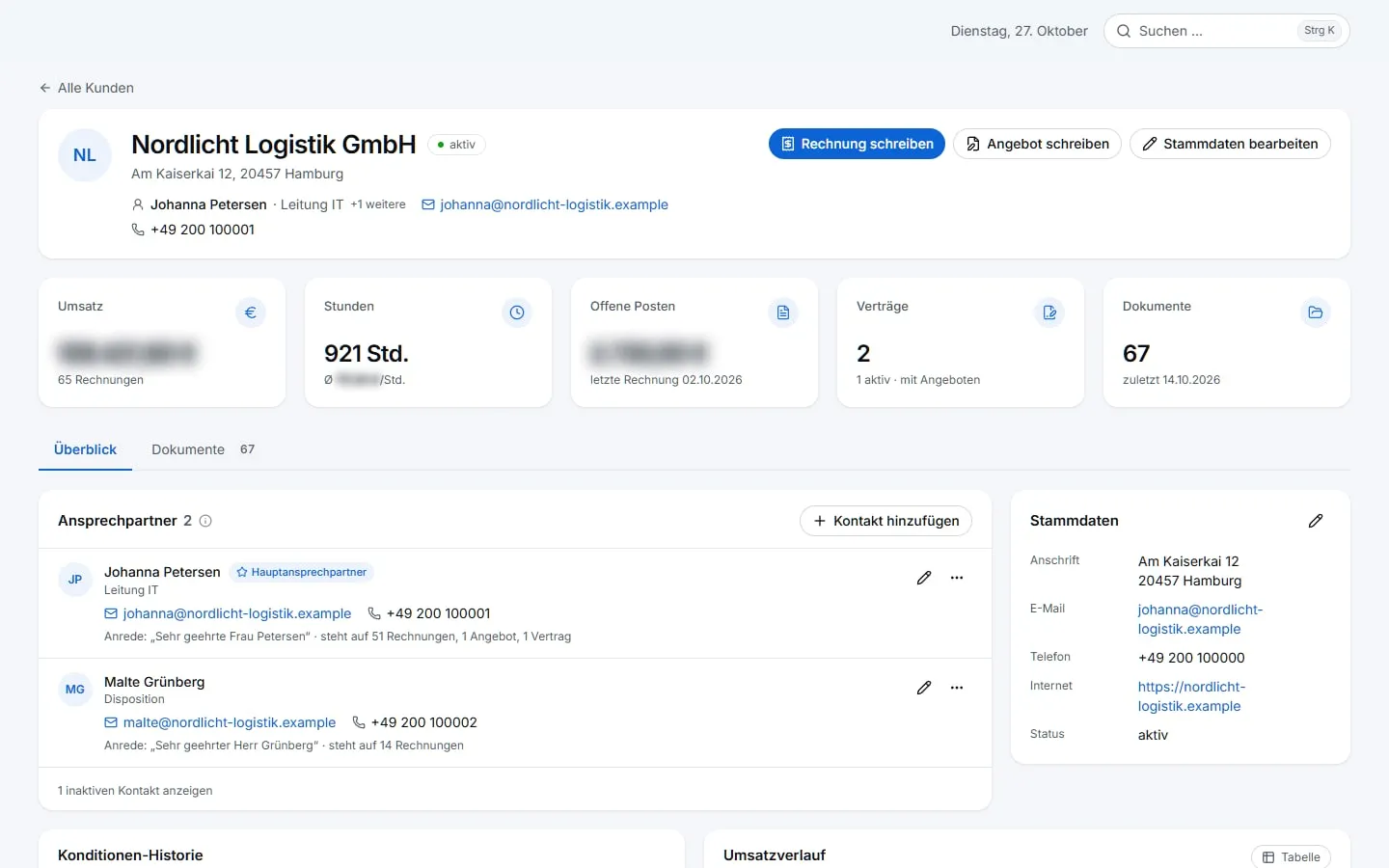This screenshot has width=1389, height=868.
Task: Click the MG avatar of Malte Grünberg
Action: (75, 690)
